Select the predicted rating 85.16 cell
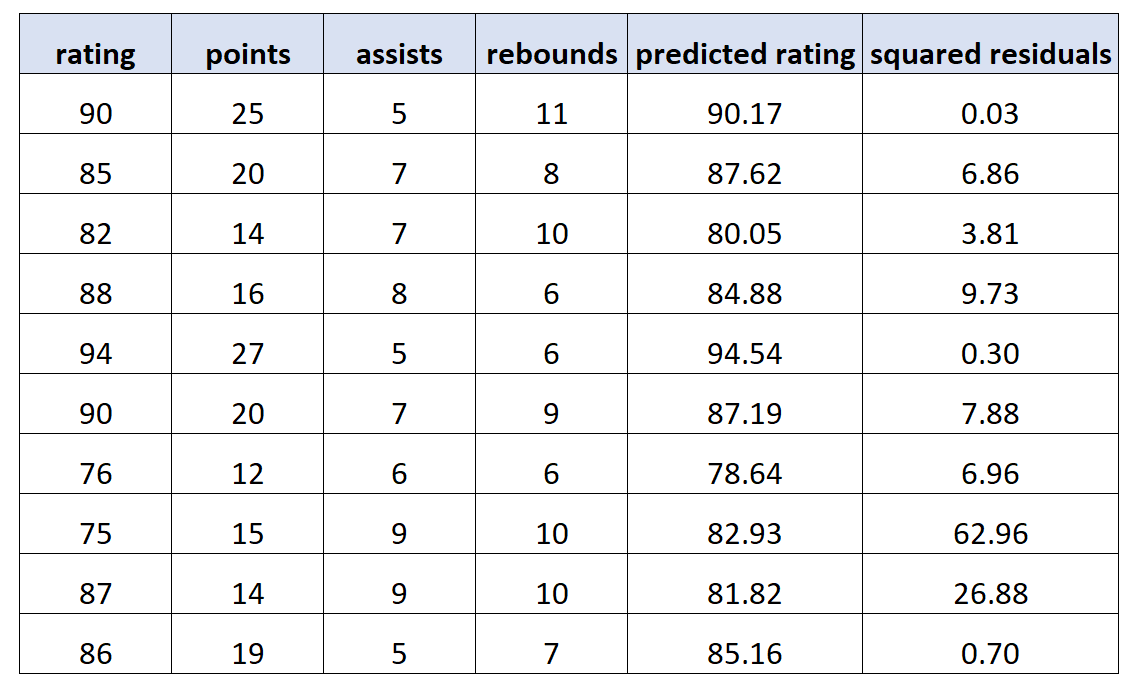1140x686 pixels. (745, 654)
